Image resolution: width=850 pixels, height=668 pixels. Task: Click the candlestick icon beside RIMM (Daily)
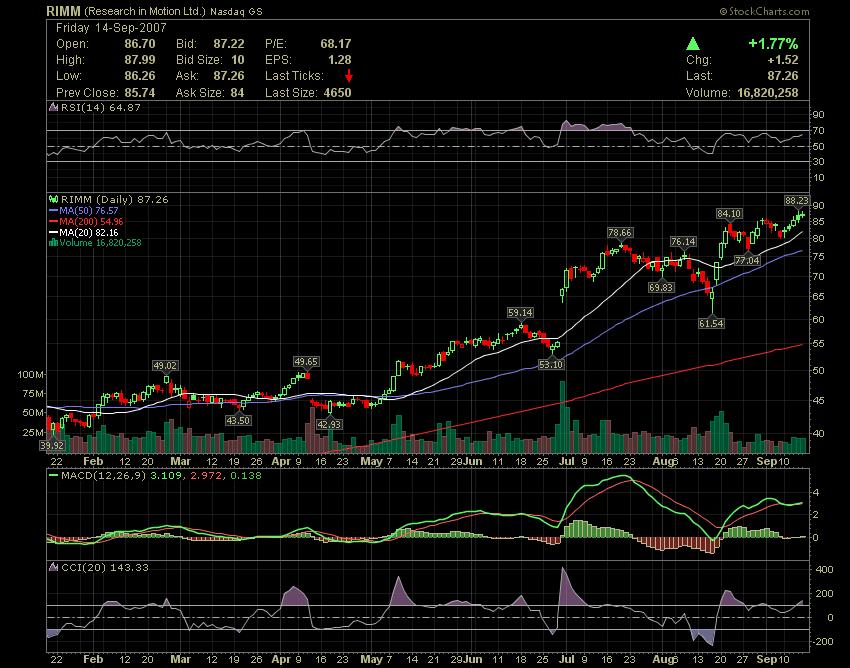[53, 200]
